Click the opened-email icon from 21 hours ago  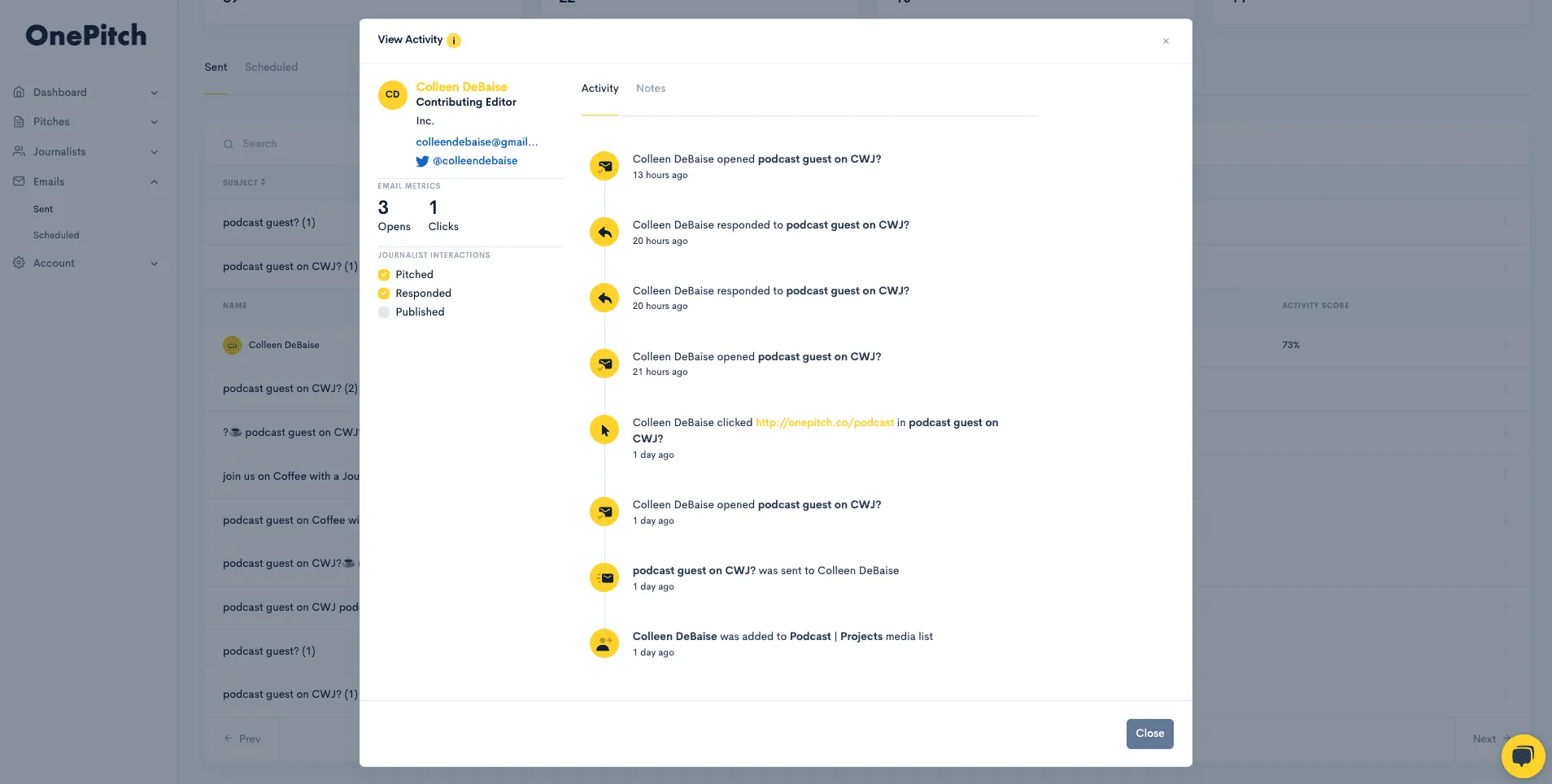tap(604, 364)
